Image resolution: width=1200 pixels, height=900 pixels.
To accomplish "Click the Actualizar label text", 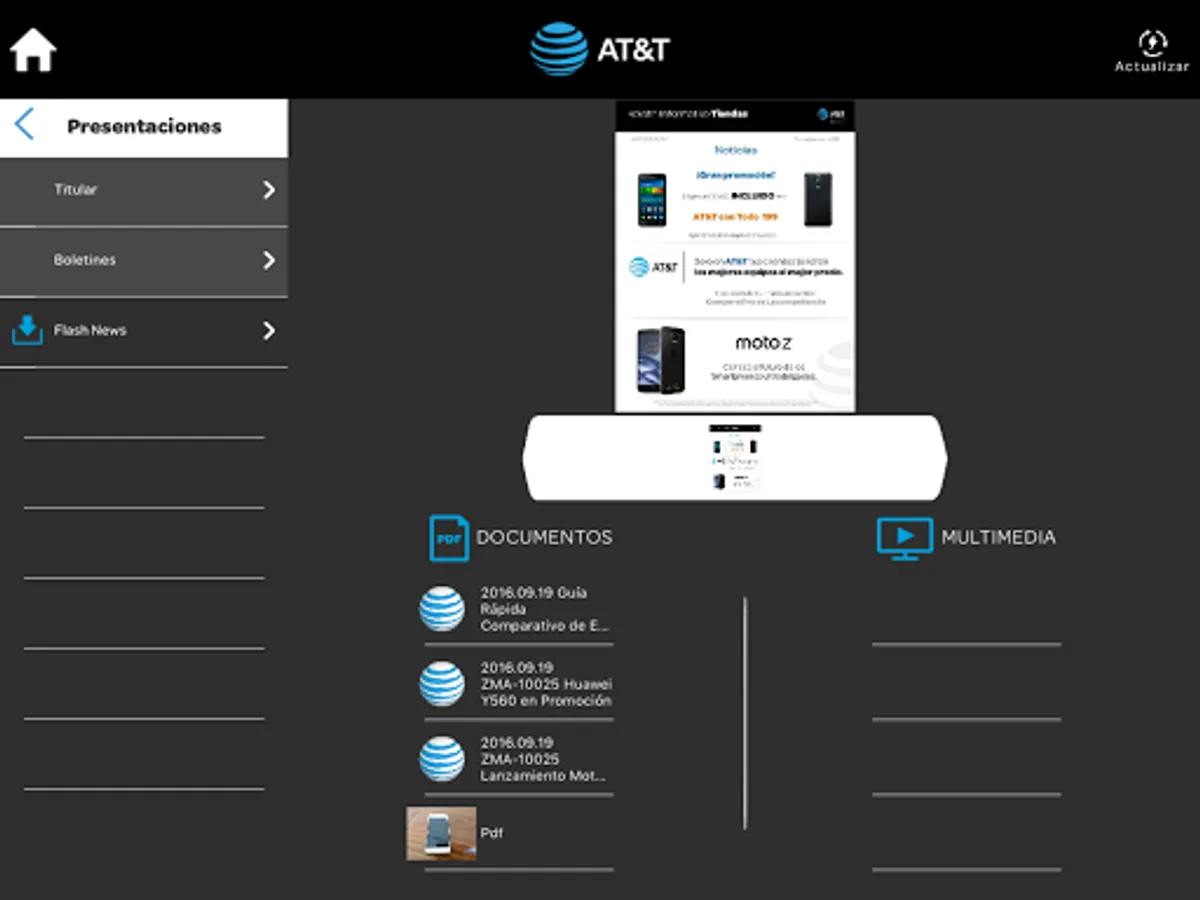I will click(x=1152, y=66).
